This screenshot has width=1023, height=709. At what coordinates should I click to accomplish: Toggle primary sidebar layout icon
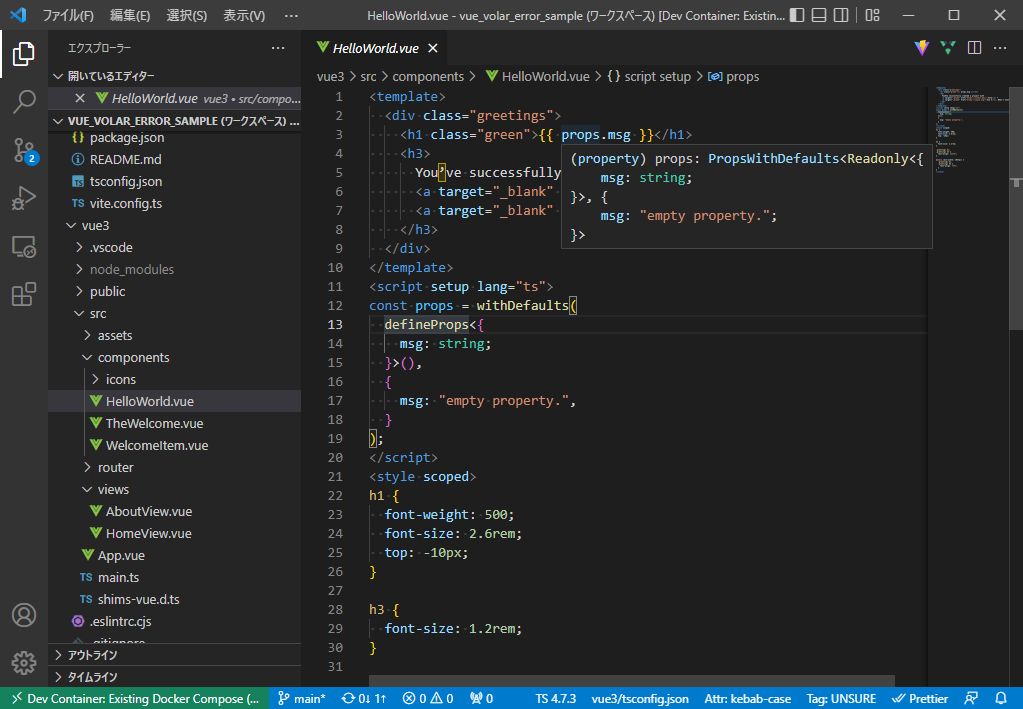797,15
